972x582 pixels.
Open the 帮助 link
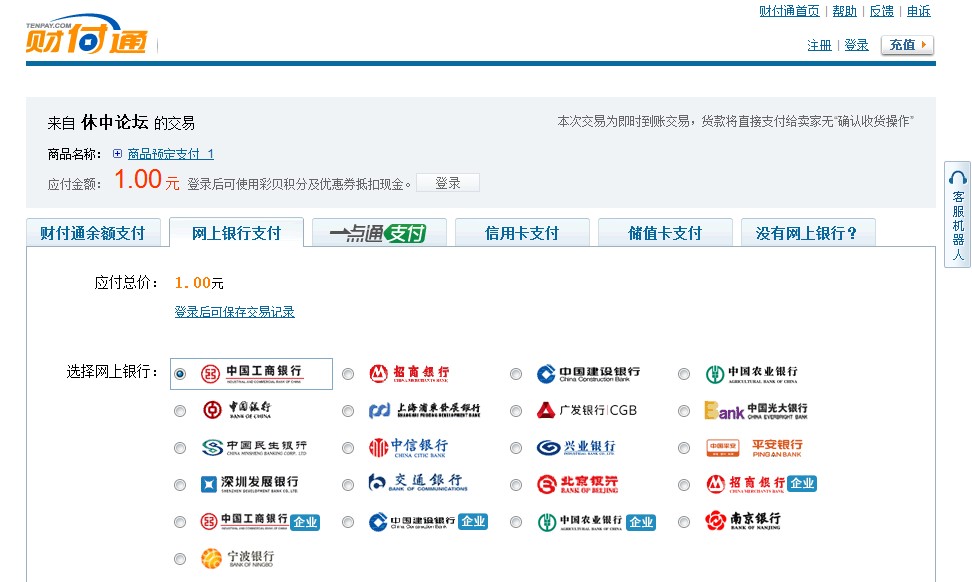pyautogui.click(x=844, y=11)
